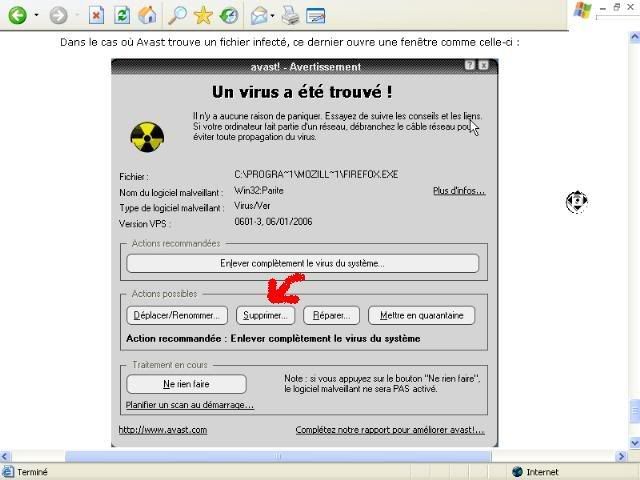640x480 pixels.
Task: Refresh the page with the green arrows icon
Action: pos(122,16)
